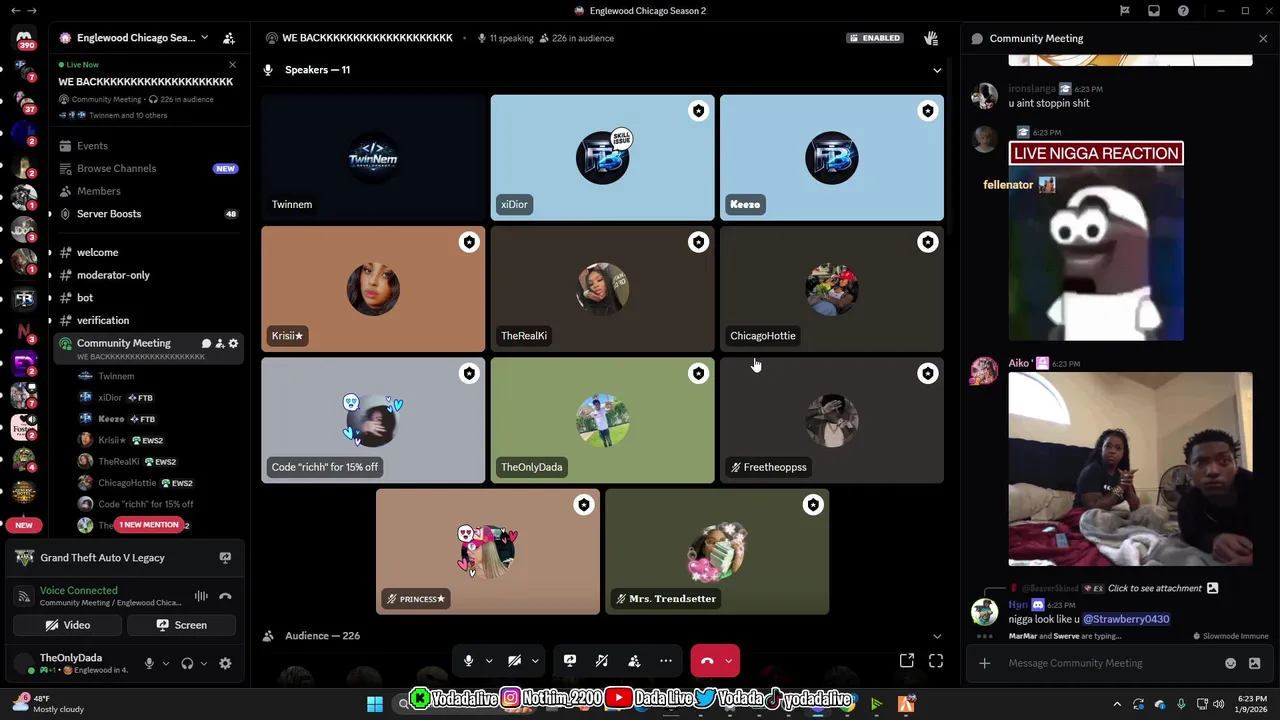Click @Strawberry0430 mention link

(x=1126, y=619)
